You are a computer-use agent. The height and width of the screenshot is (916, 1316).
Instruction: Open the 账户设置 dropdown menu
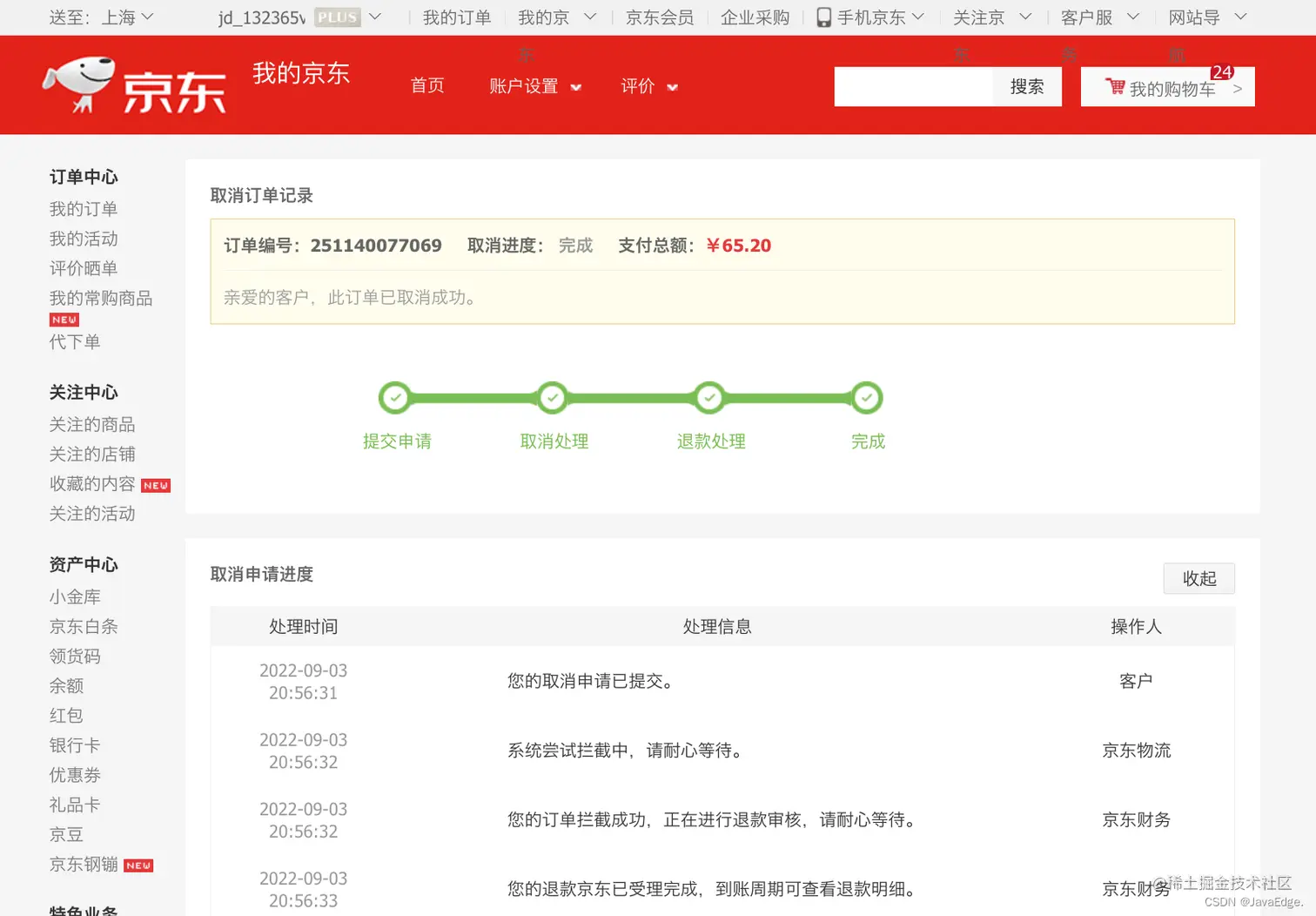[535, 86]
